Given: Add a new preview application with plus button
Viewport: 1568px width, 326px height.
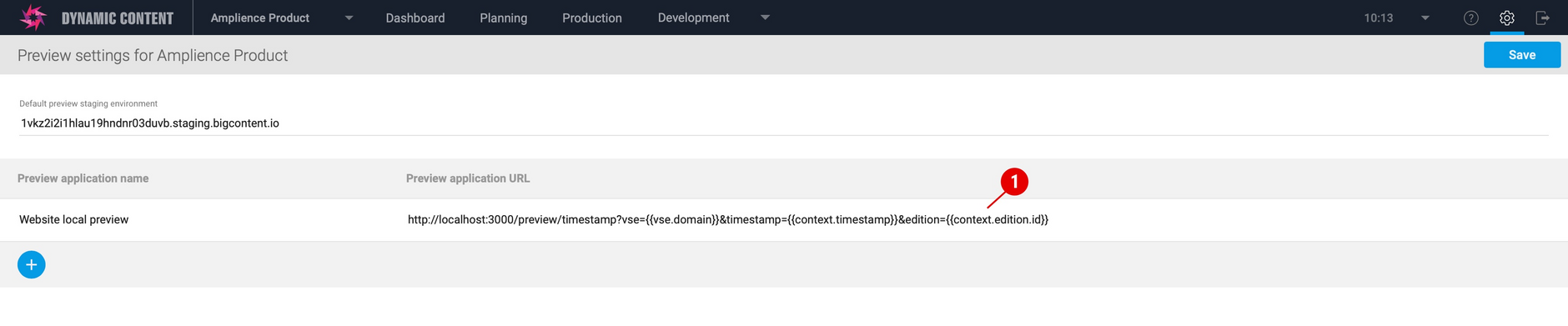Looking at the screenshot, I should coord(32,265).
